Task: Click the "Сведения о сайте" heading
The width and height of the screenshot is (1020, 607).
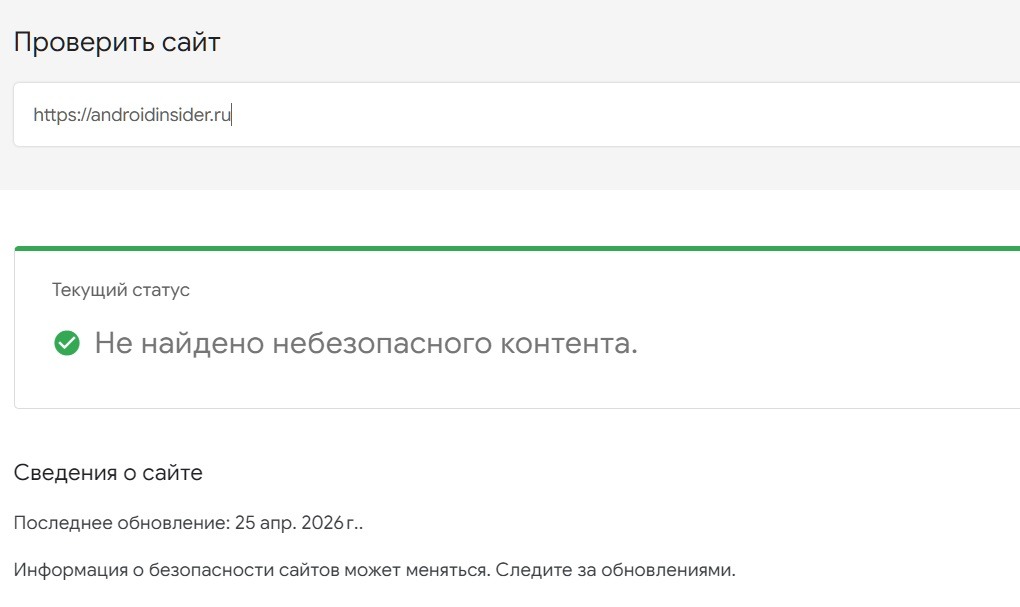Action: pyautogui.click(x=108, y=473)
